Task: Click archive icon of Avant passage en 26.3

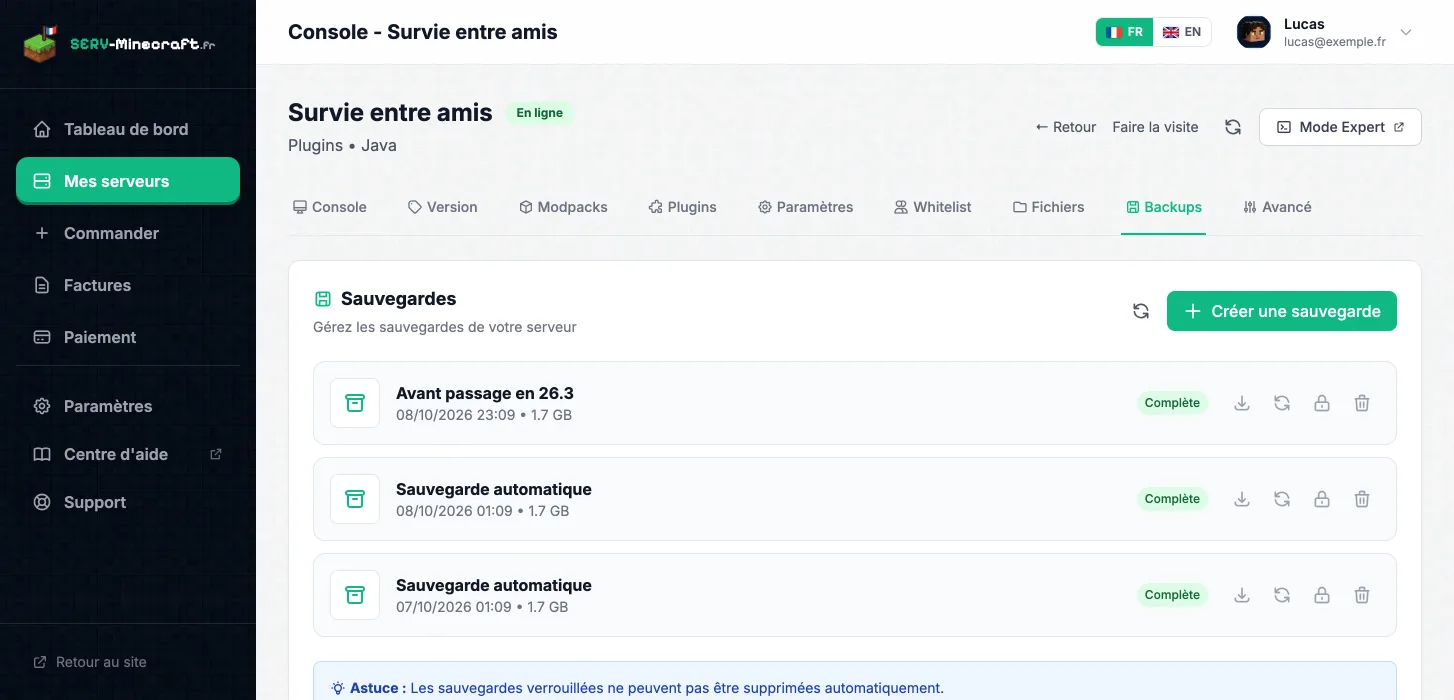Action: coord(355,403)
